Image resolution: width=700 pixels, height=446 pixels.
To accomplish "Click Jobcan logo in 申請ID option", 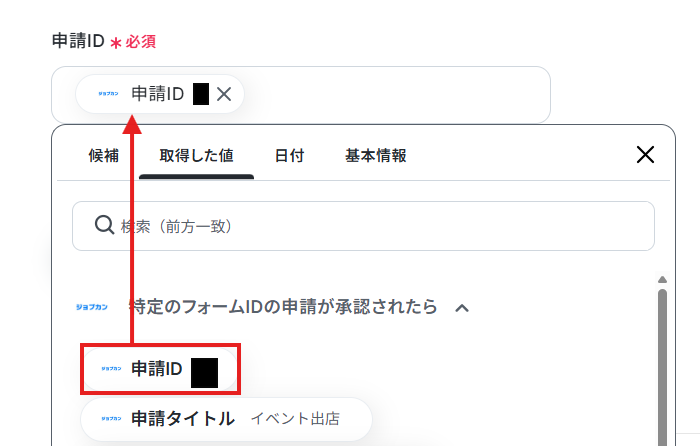I will click(111, 369).
